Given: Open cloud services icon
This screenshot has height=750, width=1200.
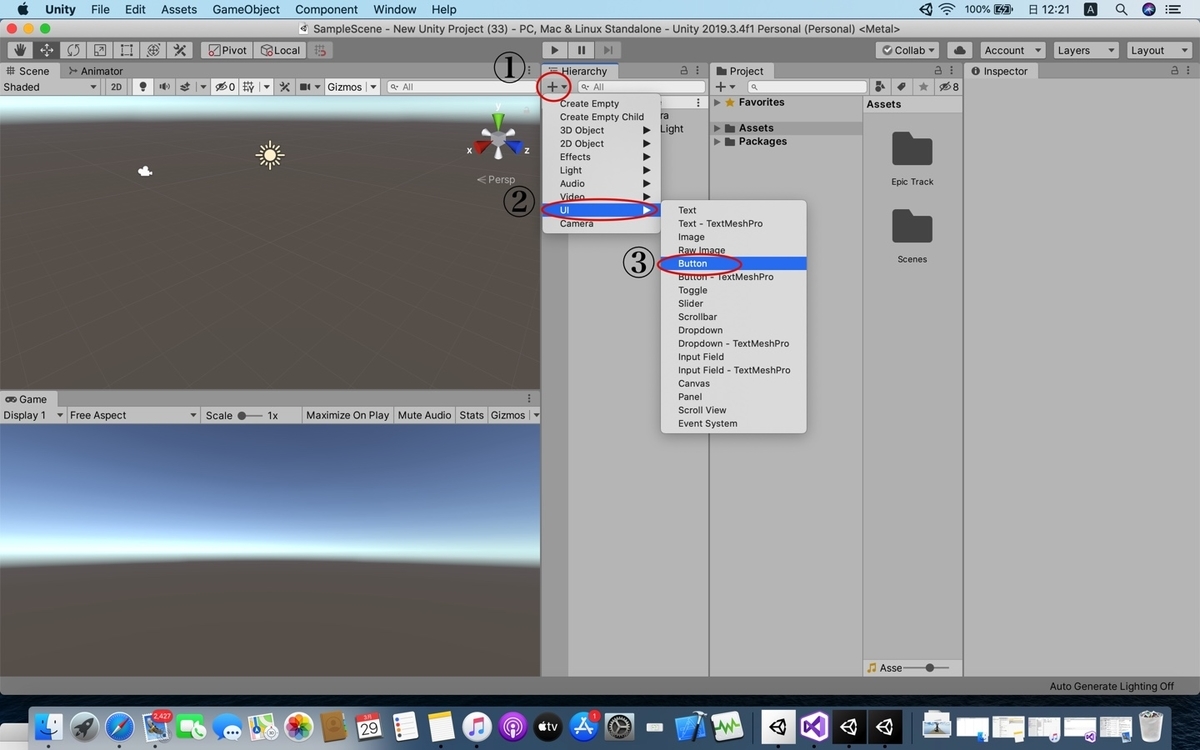Looking at the screenshot, I should click(959, 50).
